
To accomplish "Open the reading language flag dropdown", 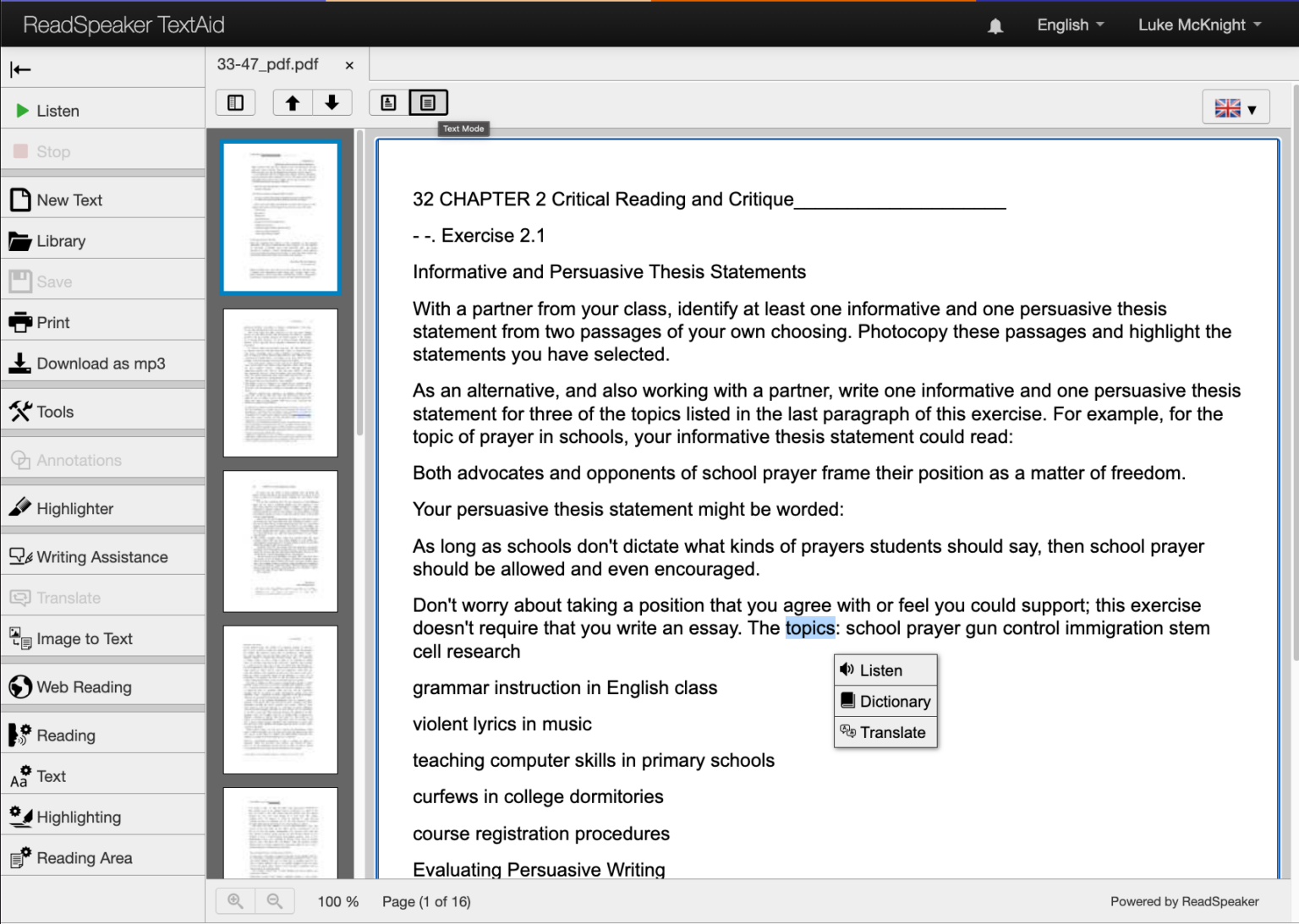I will click(x=1236, y=107).
